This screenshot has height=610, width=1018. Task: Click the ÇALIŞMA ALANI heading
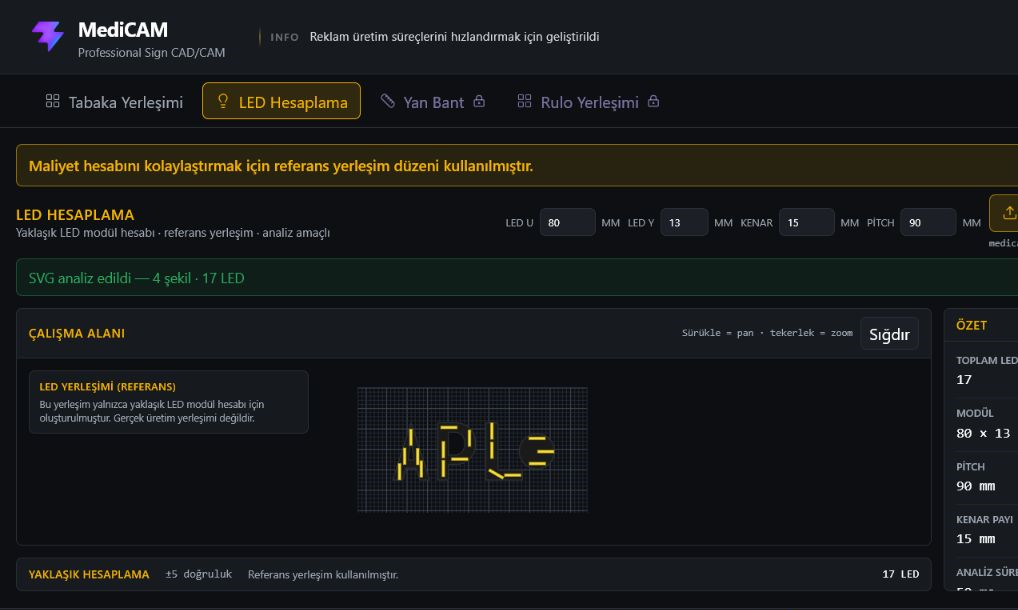pos(77,334)
